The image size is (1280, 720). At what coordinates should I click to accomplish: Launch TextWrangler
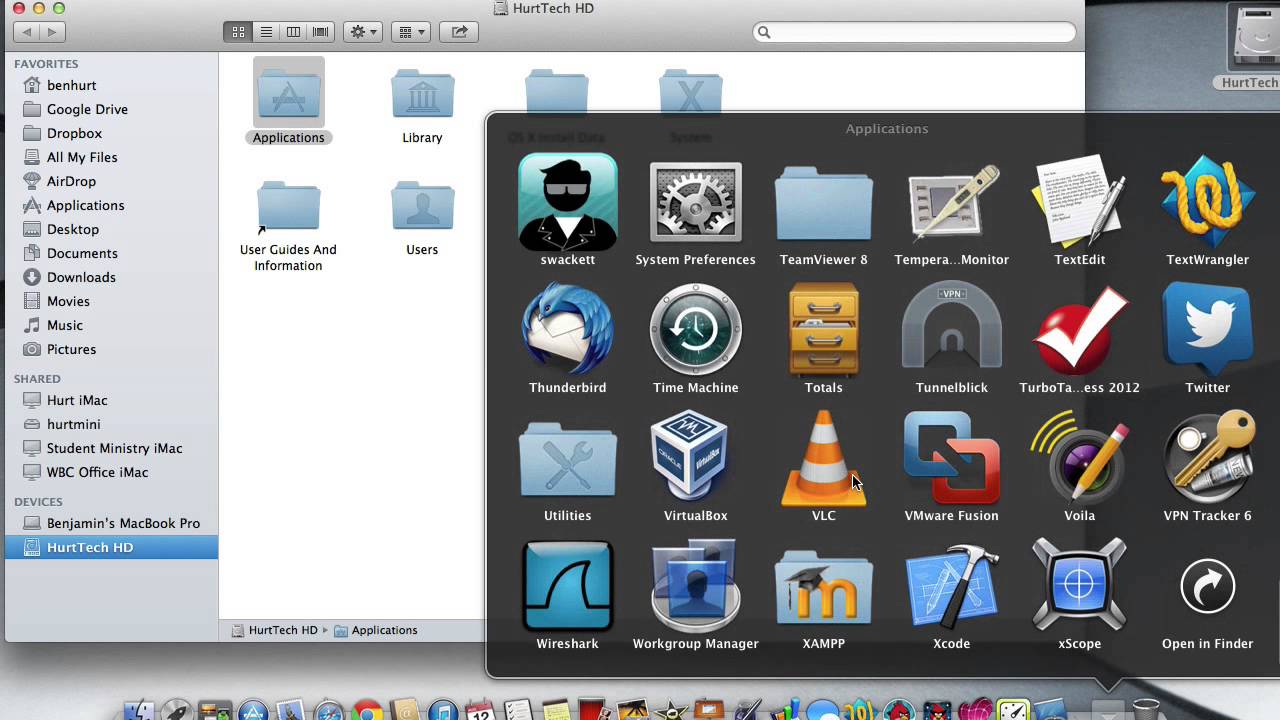[1207, 202]
